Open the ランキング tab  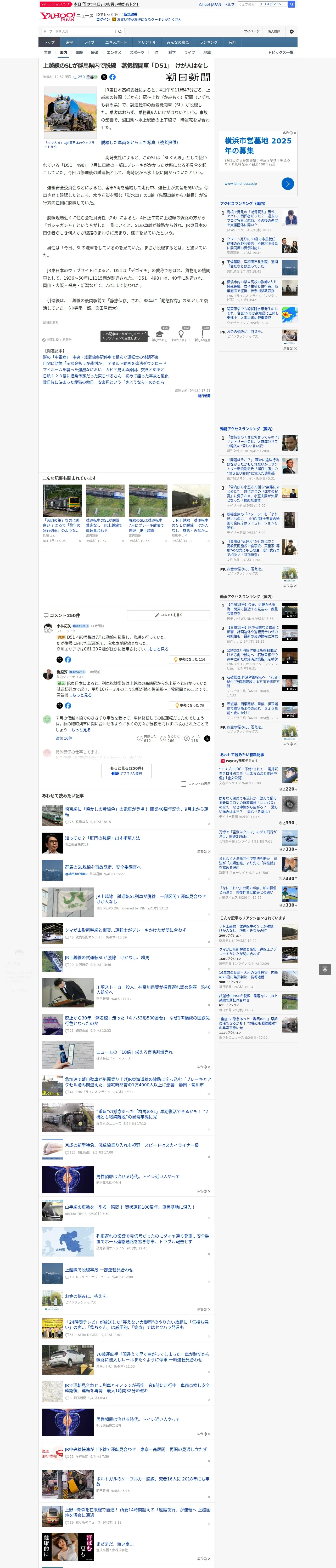(x=209, y=43)
